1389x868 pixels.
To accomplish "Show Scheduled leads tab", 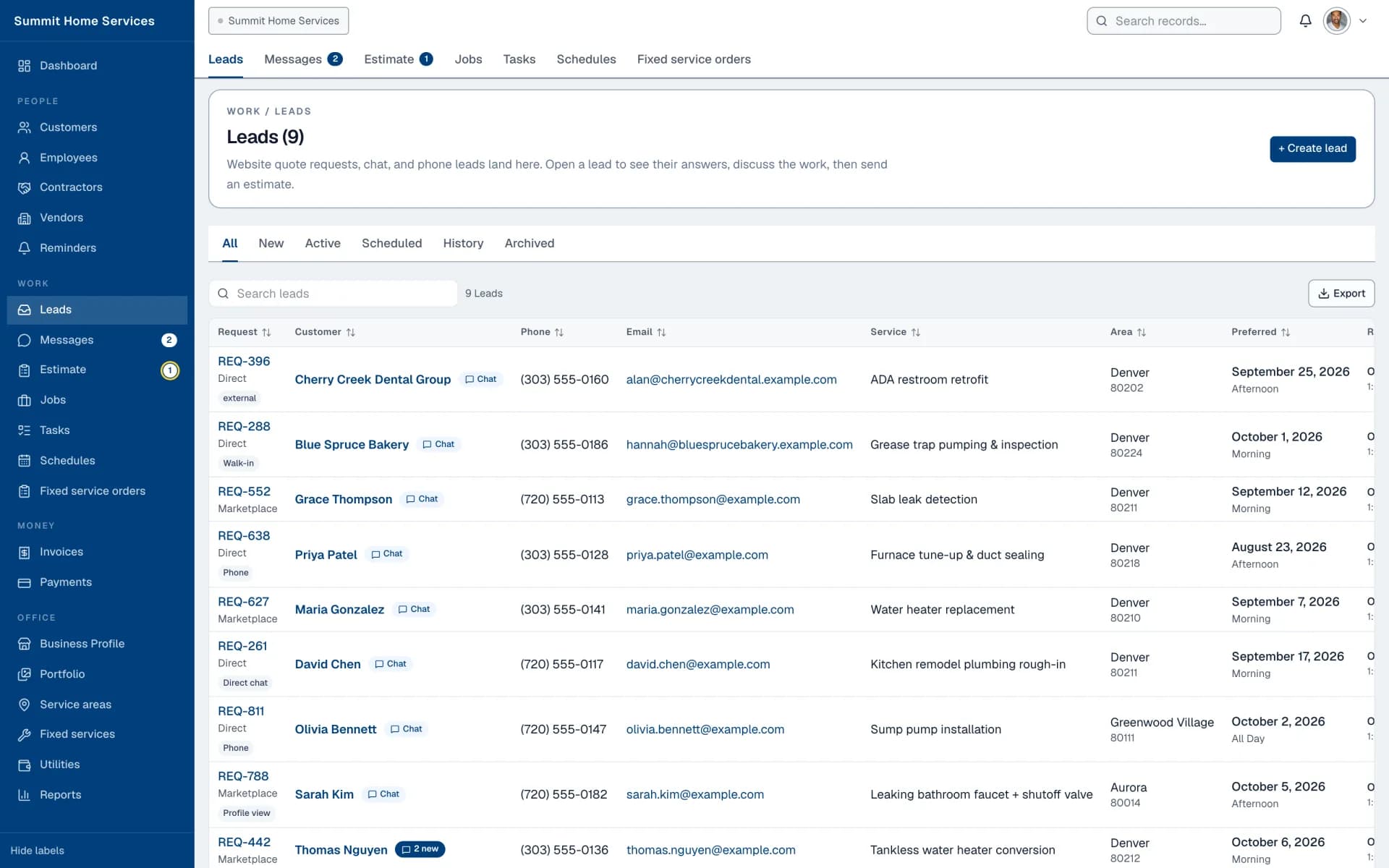I will [x=391, y=244].
